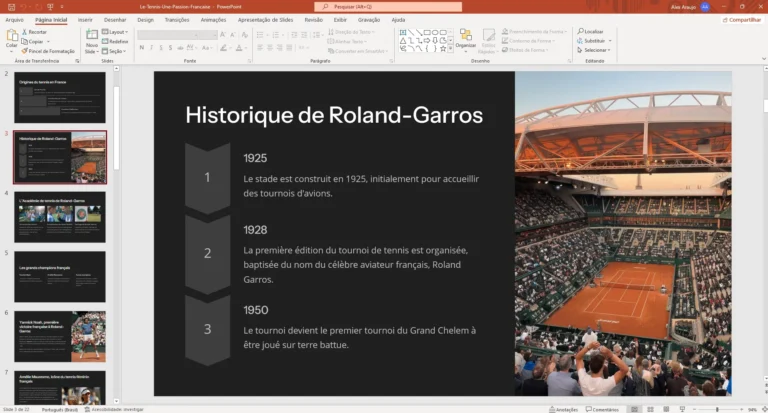
Task: Open Colar dropdown arrow below paste
Action: [x=11, y=51]
